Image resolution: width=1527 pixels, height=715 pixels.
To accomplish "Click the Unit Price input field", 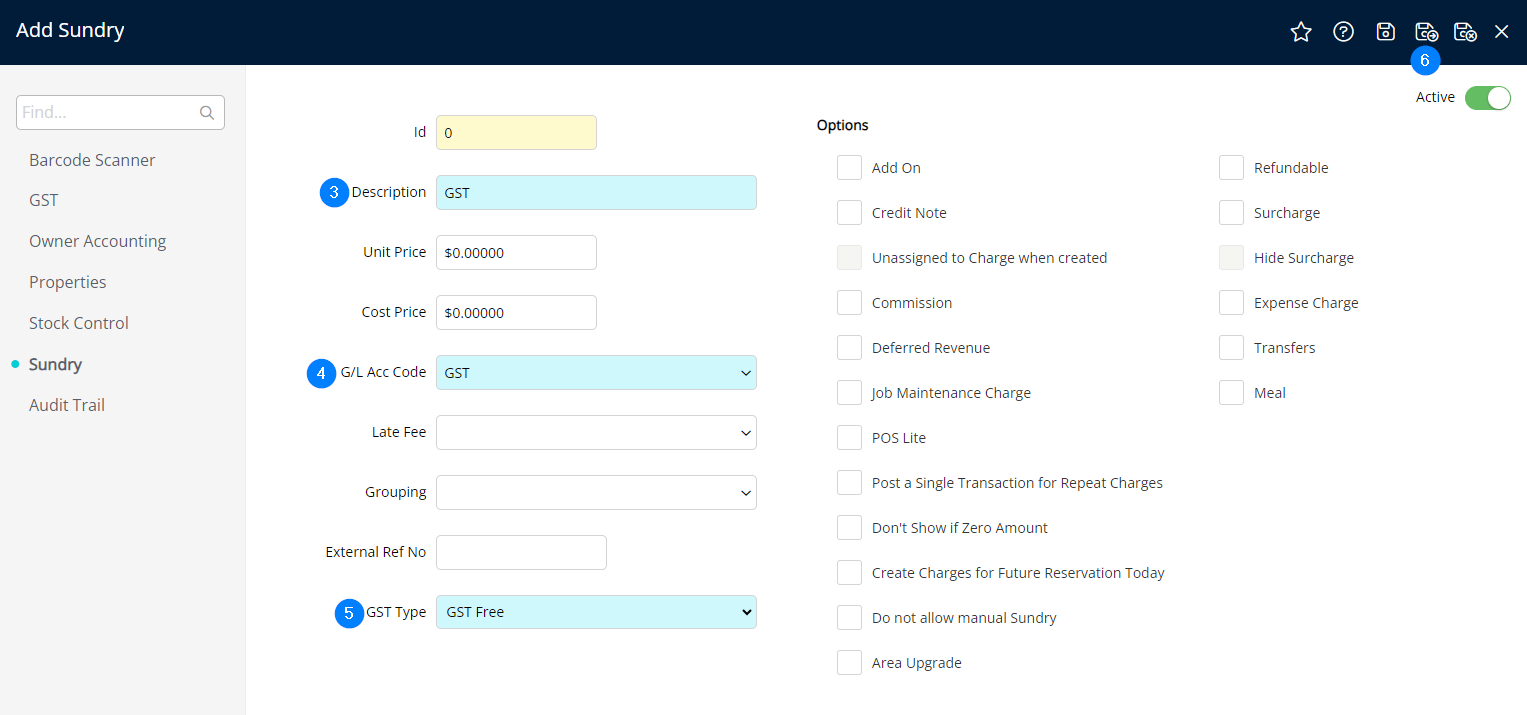I will 516,253.
